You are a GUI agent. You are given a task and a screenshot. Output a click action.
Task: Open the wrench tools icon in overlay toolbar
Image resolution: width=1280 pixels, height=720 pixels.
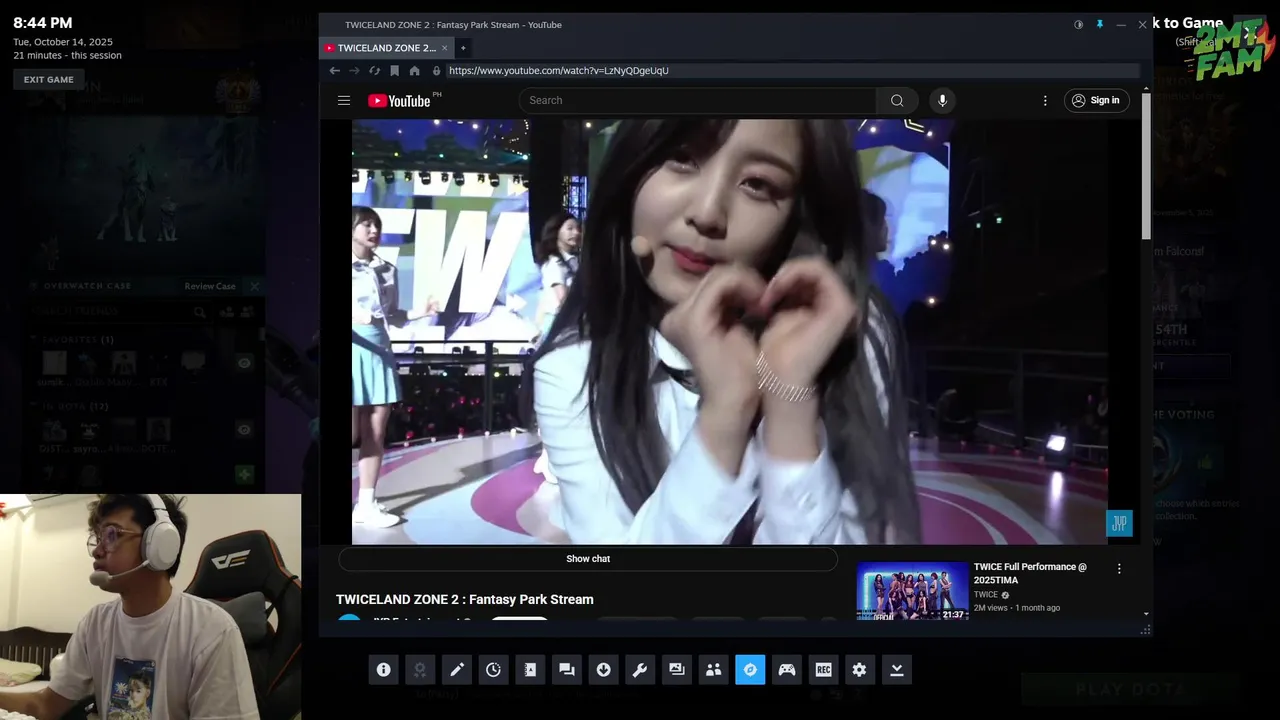click(640, 670)
